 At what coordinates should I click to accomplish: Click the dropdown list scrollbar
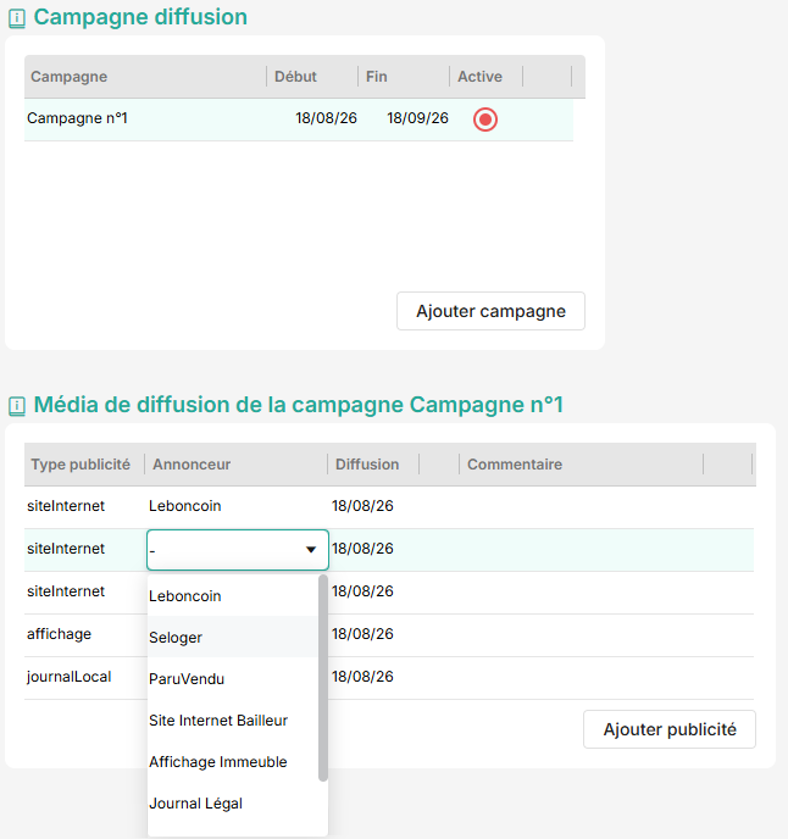tap(323, 678)
